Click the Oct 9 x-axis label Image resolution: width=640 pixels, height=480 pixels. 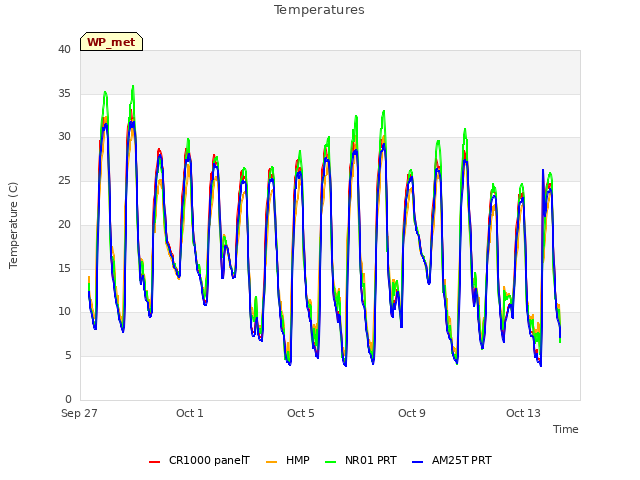(412, 413)
